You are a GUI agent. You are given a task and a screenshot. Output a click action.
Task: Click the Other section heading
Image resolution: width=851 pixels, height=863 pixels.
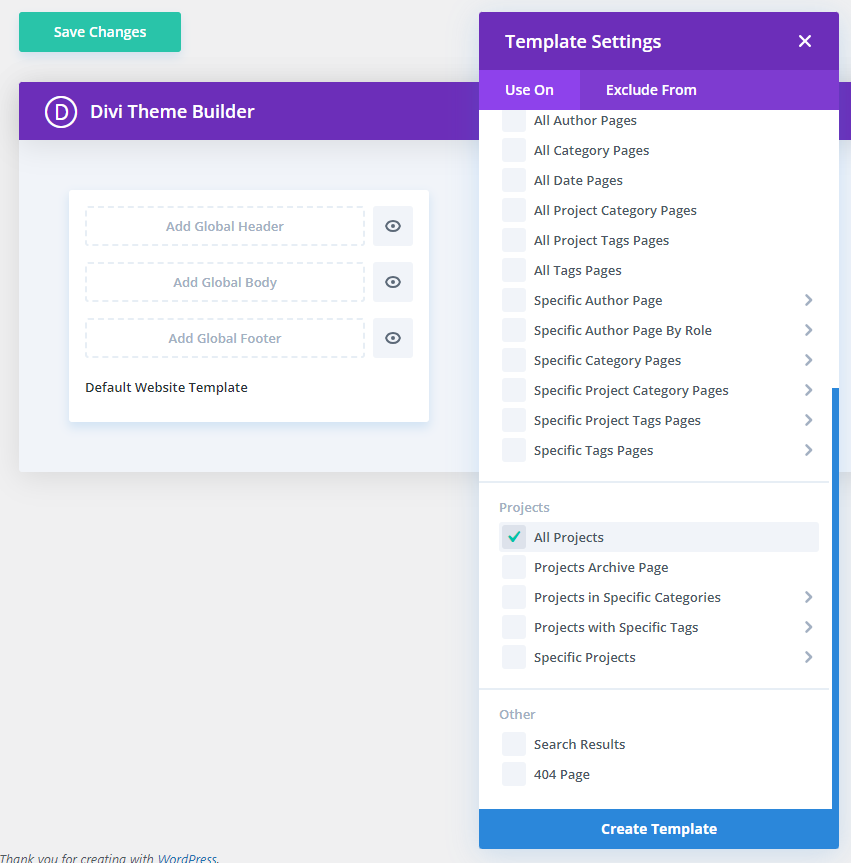tap(517, 714)
